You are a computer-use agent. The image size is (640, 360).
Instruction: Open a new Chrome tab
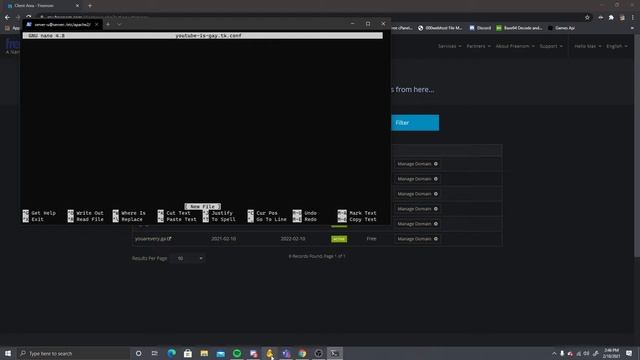point(90,6)
